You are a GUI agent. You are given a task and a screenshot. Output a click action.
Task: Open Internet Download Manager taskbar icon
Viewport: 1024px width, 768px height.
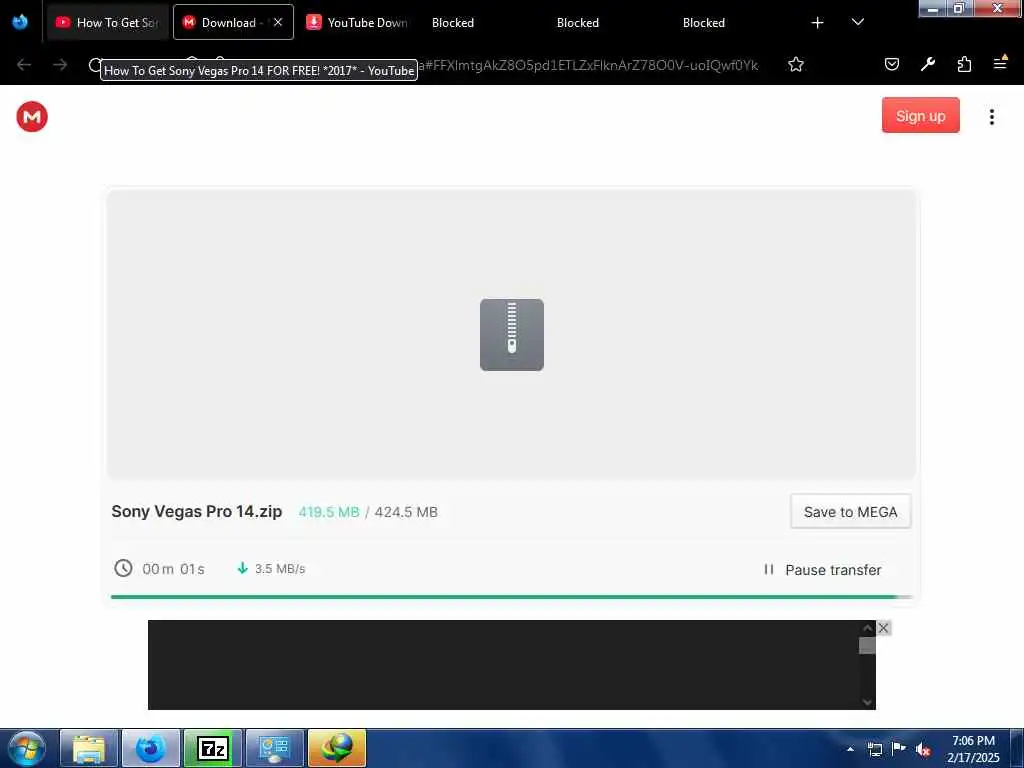(x=337, y=748)
